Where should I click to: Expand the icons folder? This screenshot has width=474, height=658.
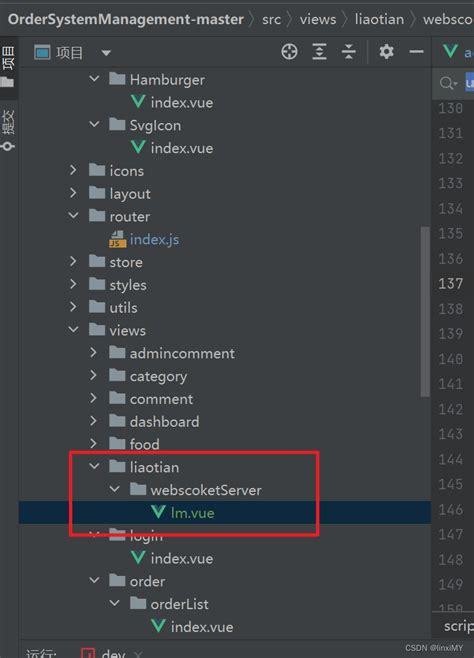tap(73, 170)
